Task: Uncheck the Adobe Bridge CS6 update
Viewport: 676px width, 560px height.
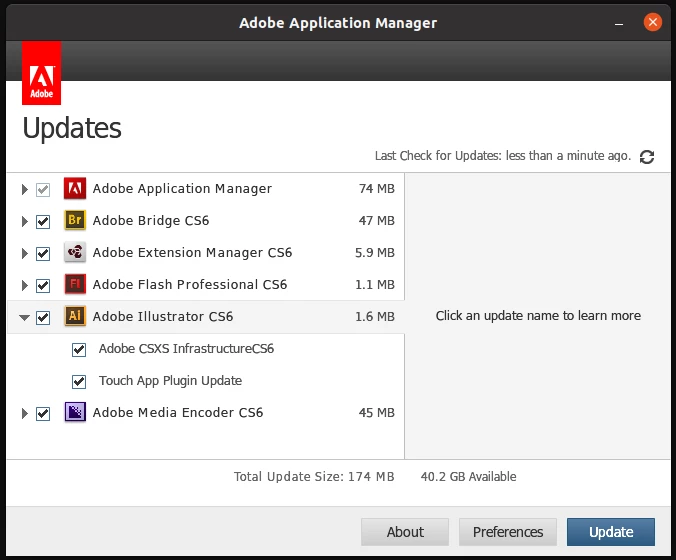Action: coord(43,222)
